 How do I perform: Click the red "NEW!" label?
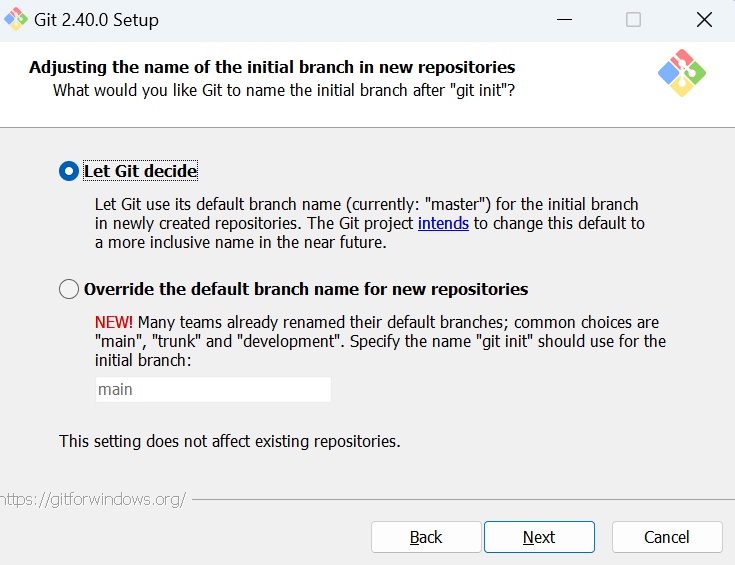click(x=113, y=322)
